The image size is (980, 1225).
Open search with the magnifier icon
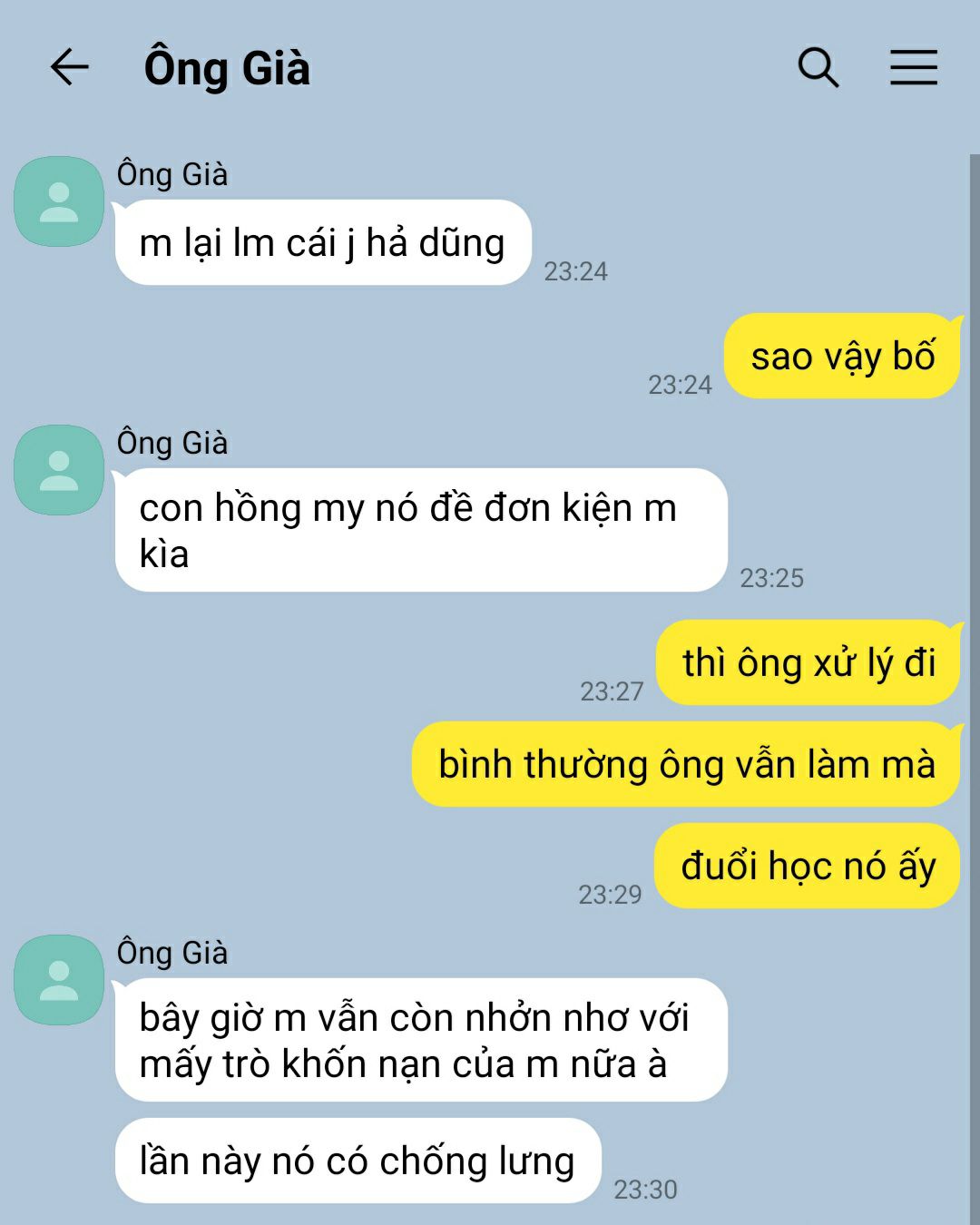coord(818,67)
